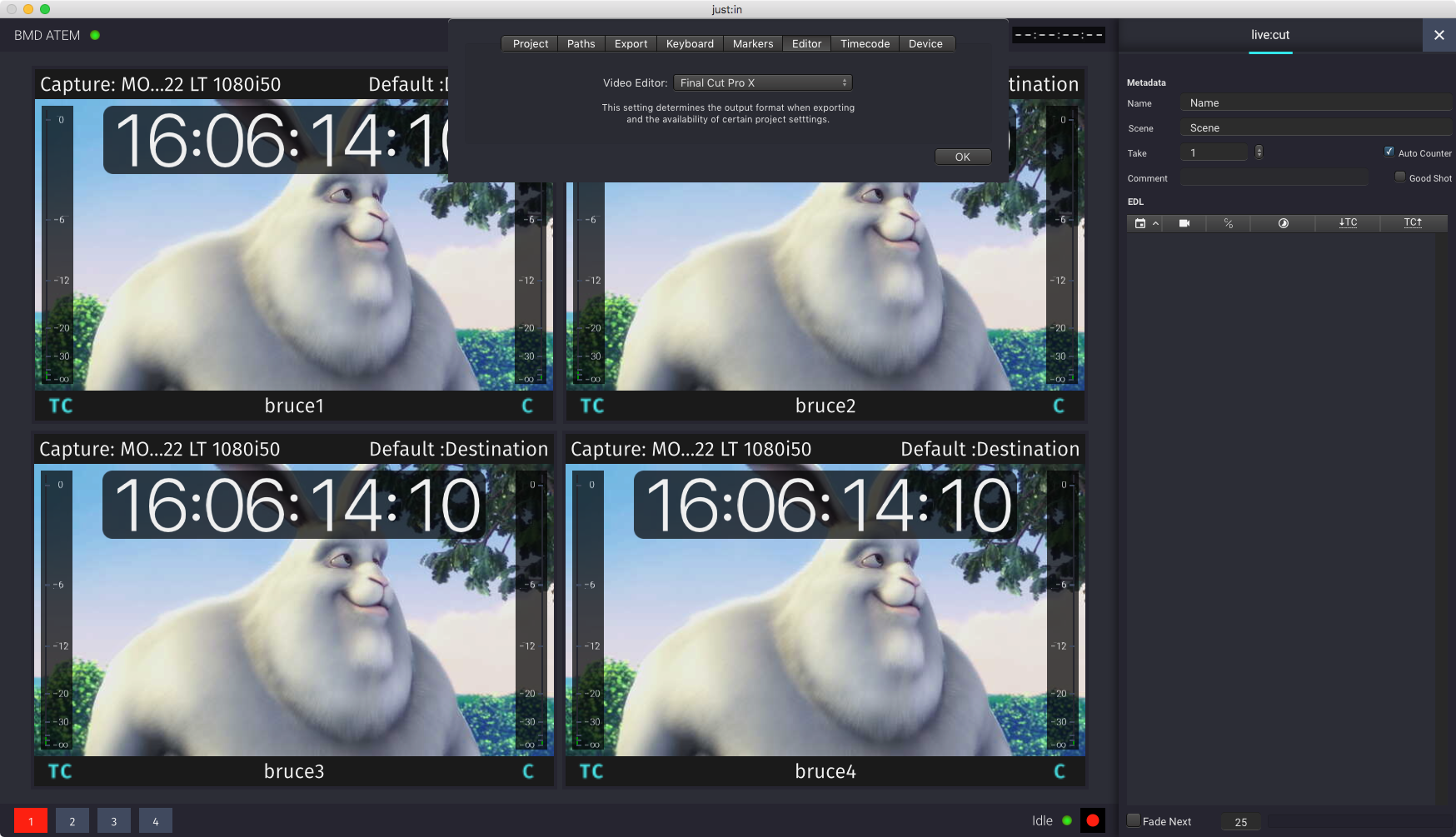1456x837 pixels.
Task: Open the Export preferences tab
Action: 631,43
